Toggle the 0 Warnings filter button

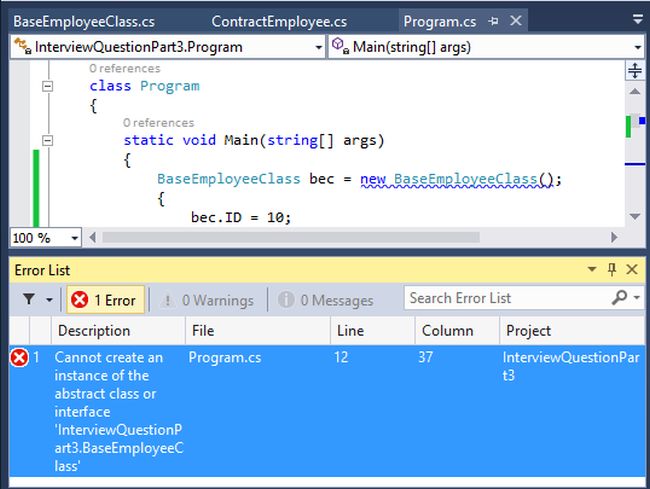click(x=208, y=300)
